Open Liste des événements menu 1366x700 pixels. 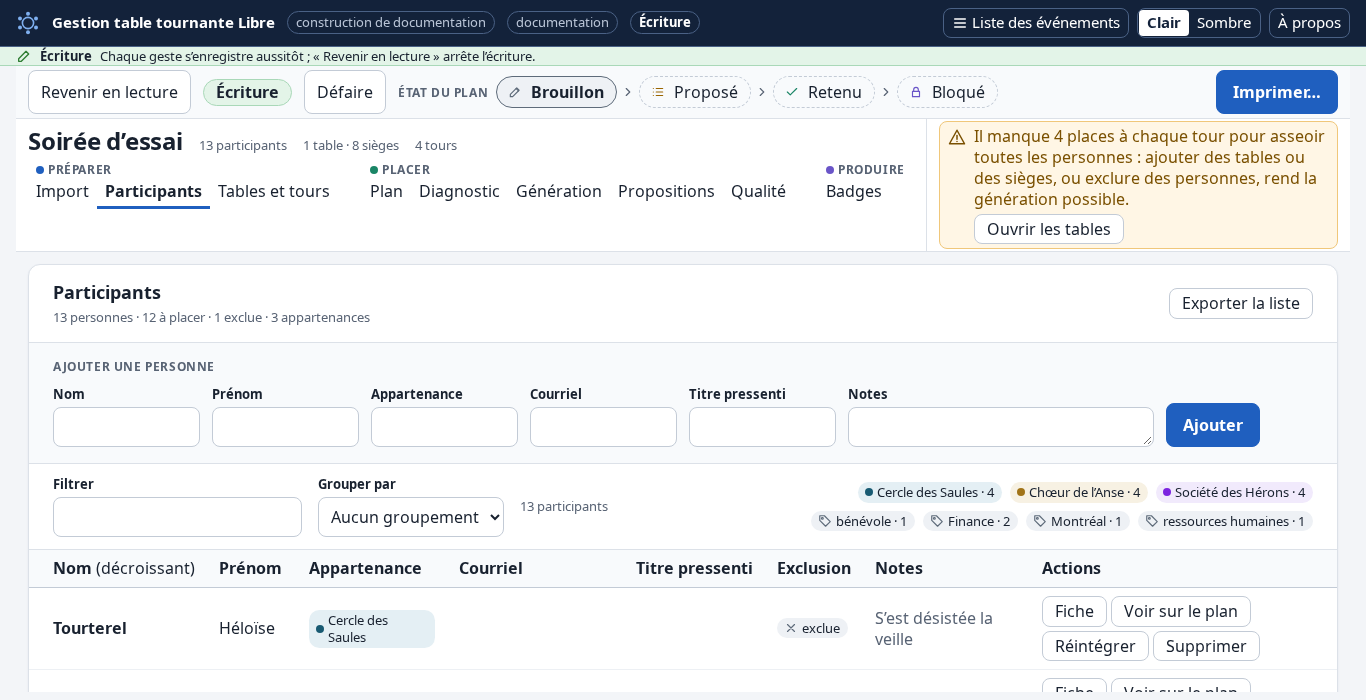[x=1036, y=23]
